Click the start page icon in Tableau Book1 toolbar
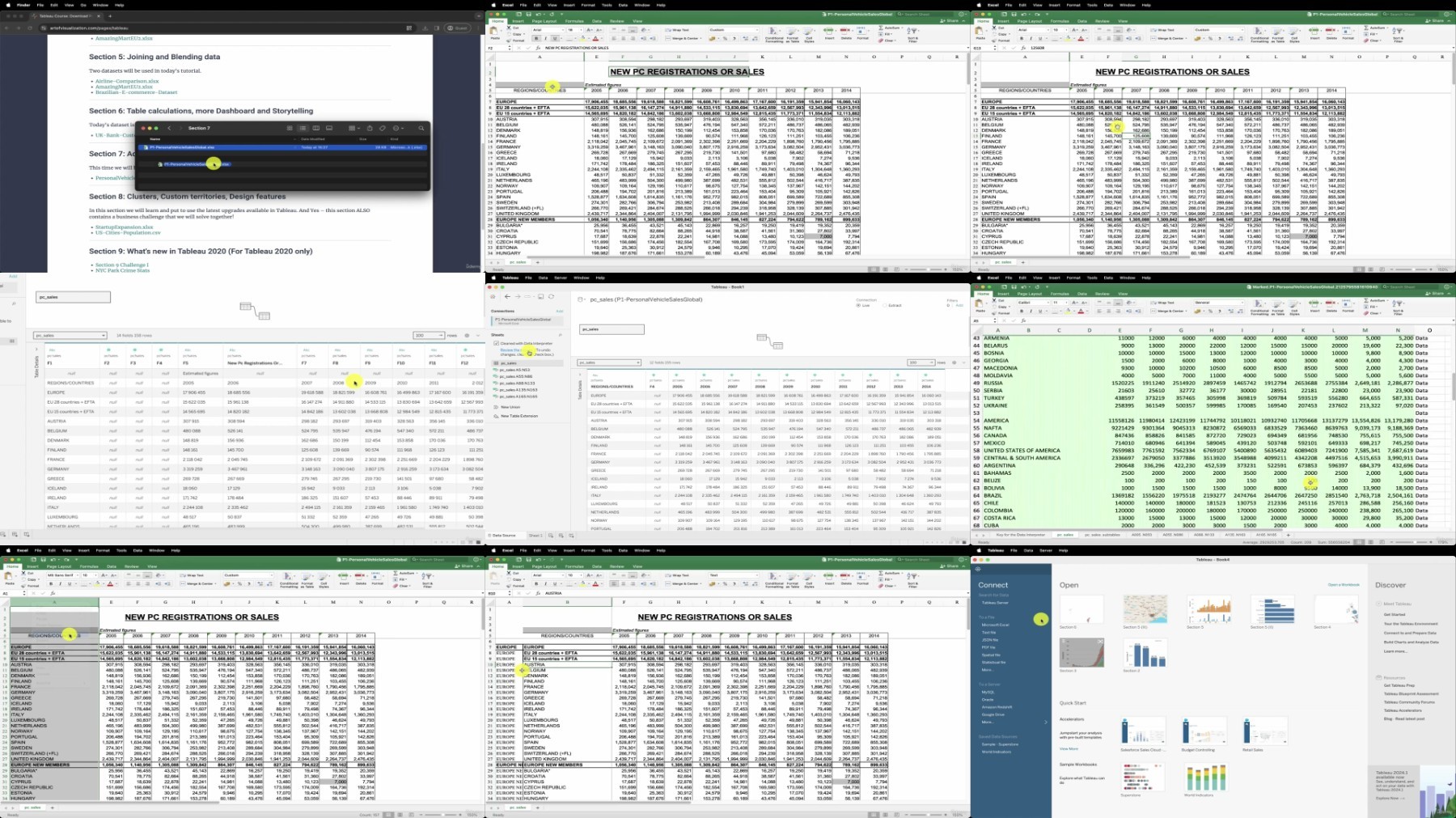Screen dimensions: 1456x818 493,297
